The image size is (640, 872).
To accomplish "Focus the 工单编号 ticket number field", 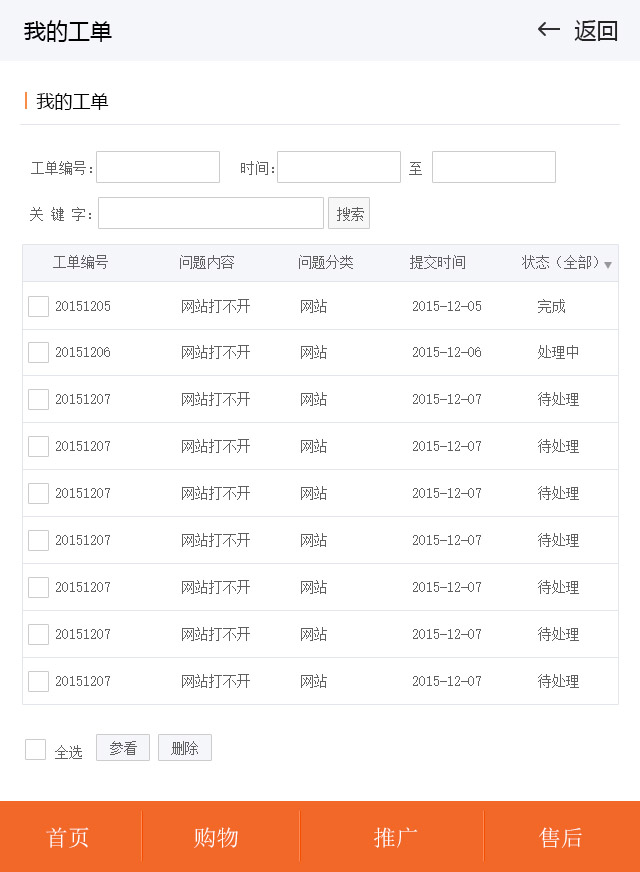I will point(158,167).
